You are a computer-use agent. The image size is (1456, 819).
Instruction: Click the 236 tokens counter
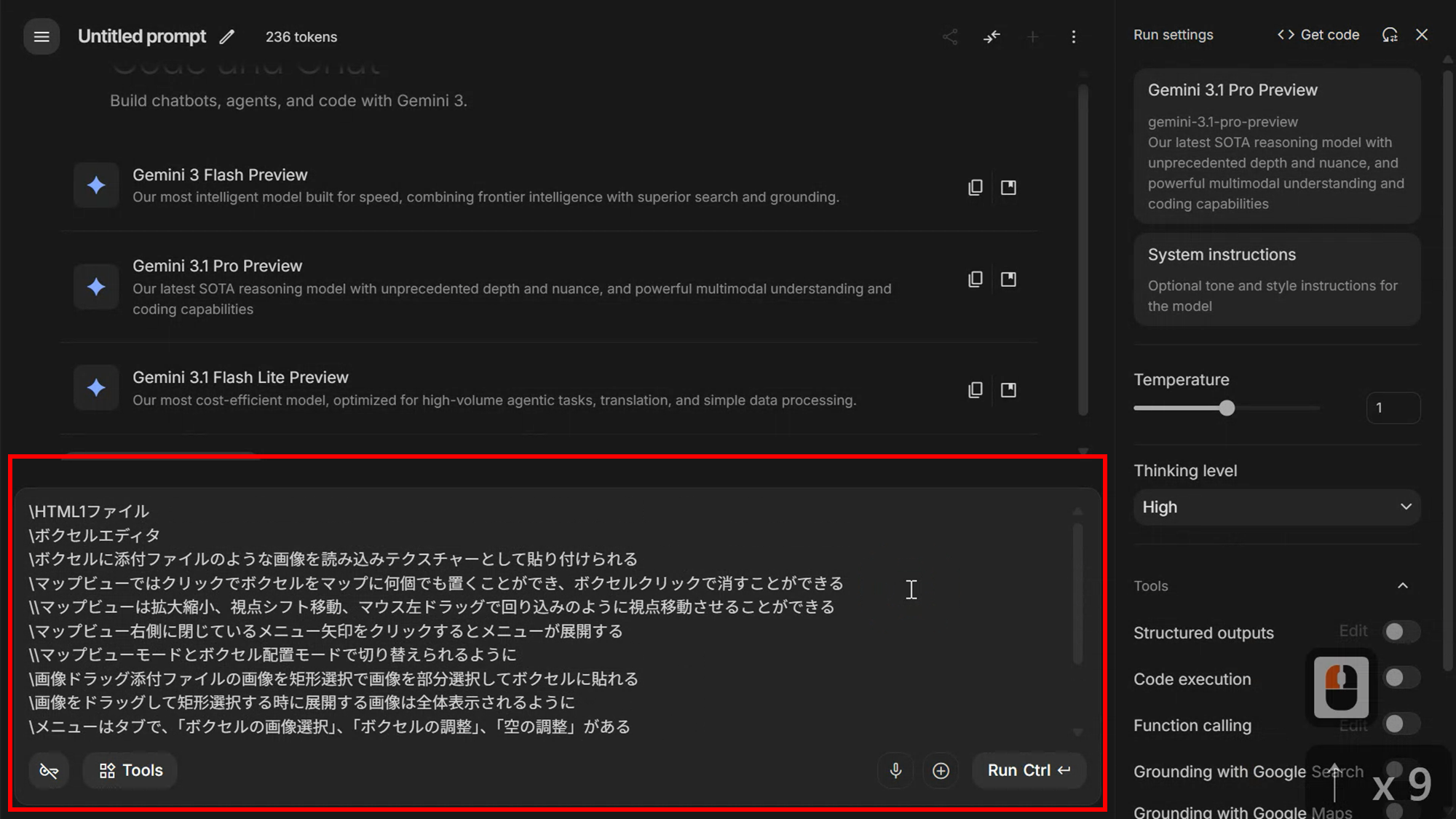[301, 36]
